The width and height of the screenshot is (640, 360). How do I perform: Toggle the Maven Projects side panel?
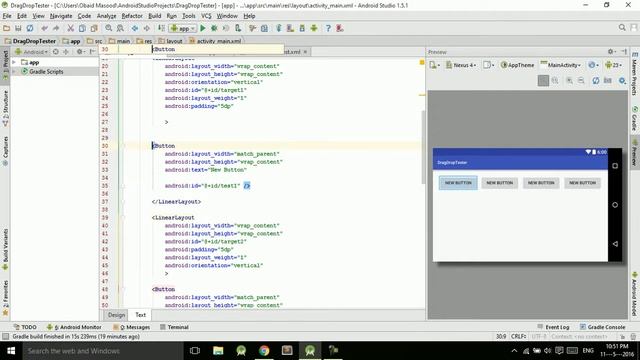(635, 74)
